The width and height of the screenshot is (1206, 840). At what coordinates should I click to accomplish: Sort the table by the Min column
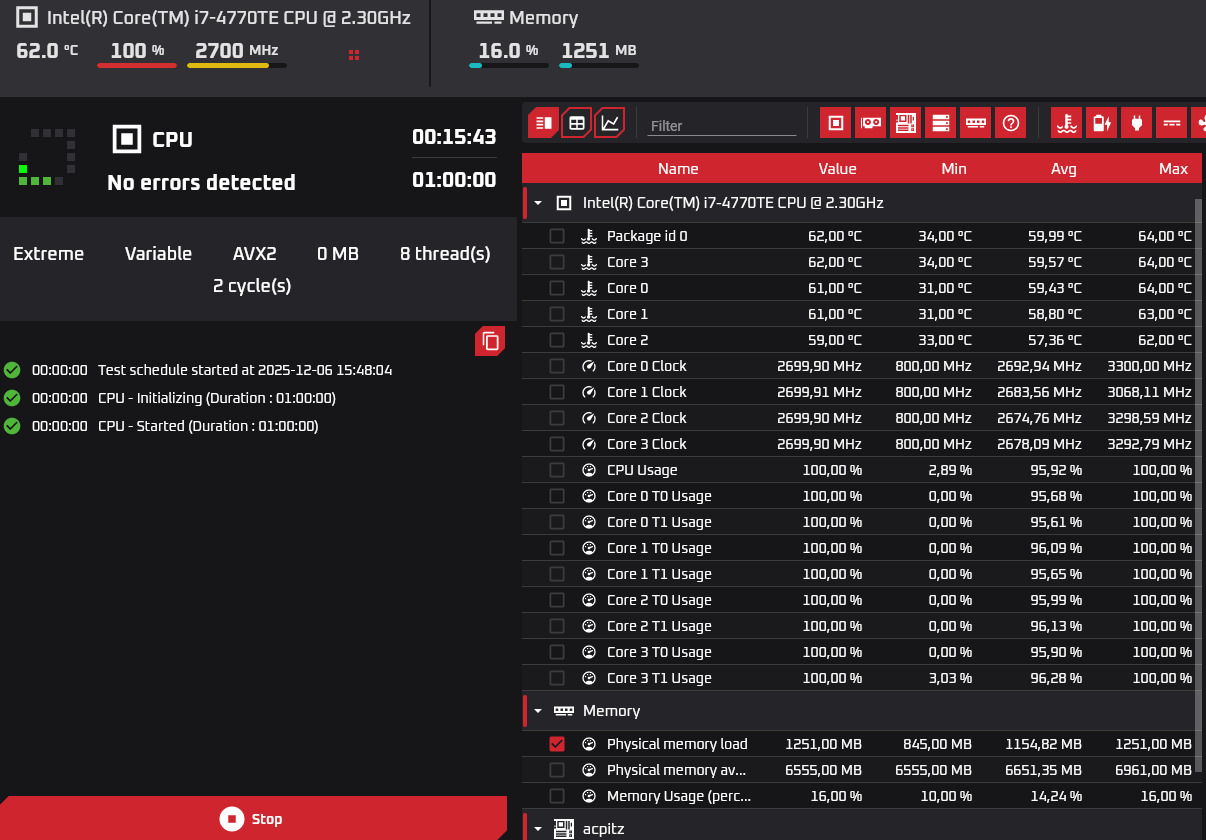click(x=954, y=169)
